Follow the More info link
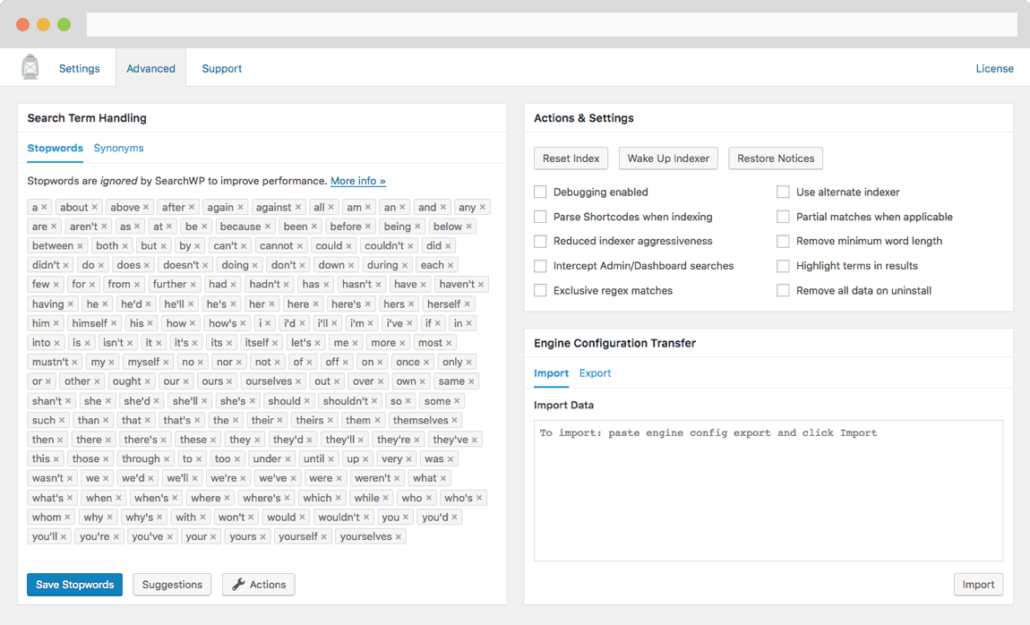Viewport: 1030px width, 625px height. tap(358, 181)
